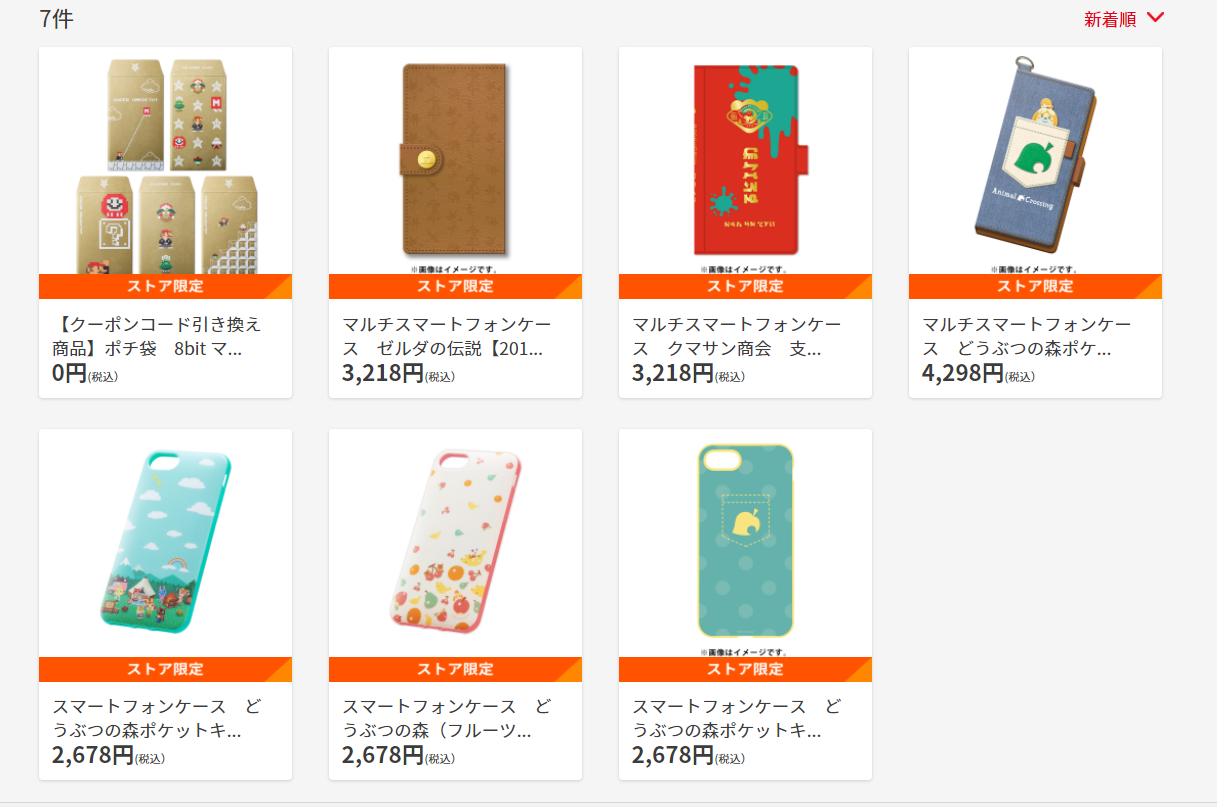Image resolution: width=1217 pixels, height=807 pixels.
Task: Open the fruit pattern phone case image
Action: 456,545
